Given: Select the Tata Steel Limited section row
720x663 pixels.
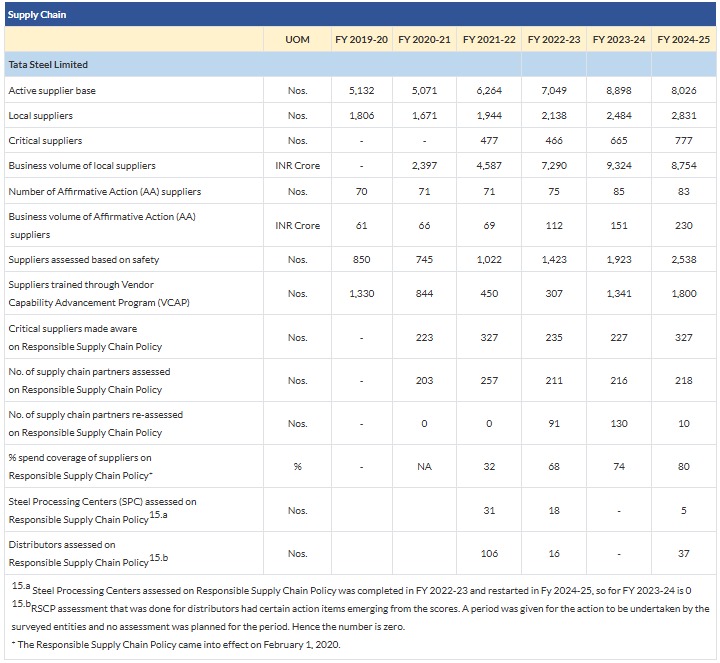Looking at the screenshot, I should point(48,65).
